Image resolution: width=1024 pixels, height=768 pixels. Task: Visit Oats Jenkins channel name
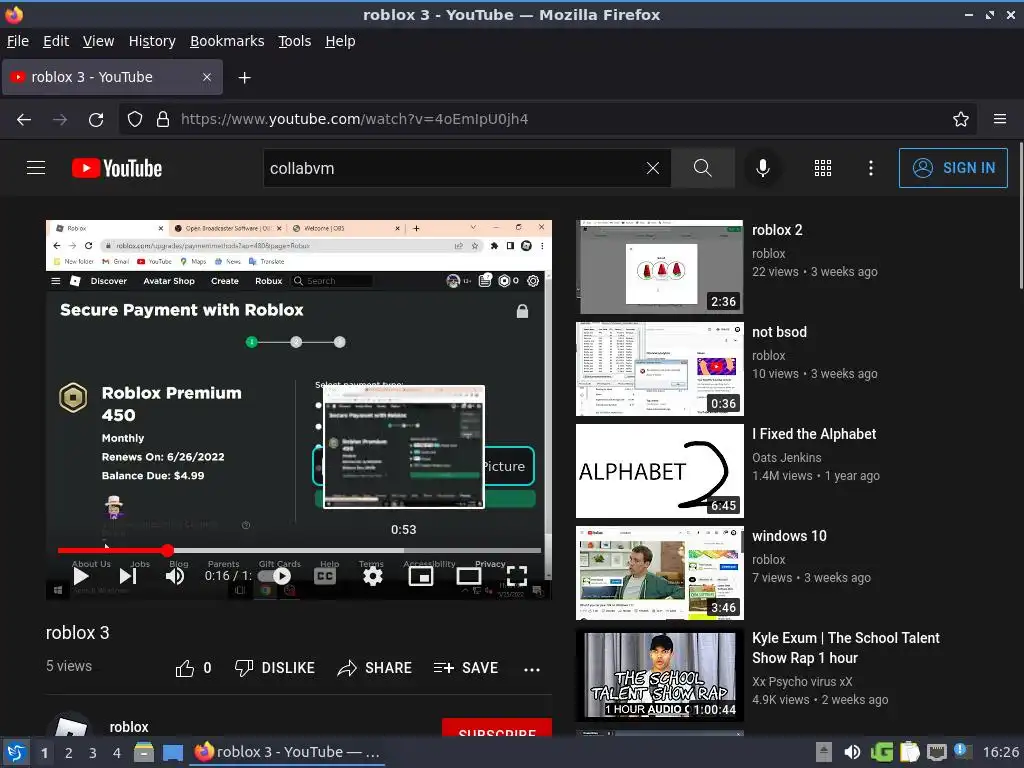pos(786,458)
